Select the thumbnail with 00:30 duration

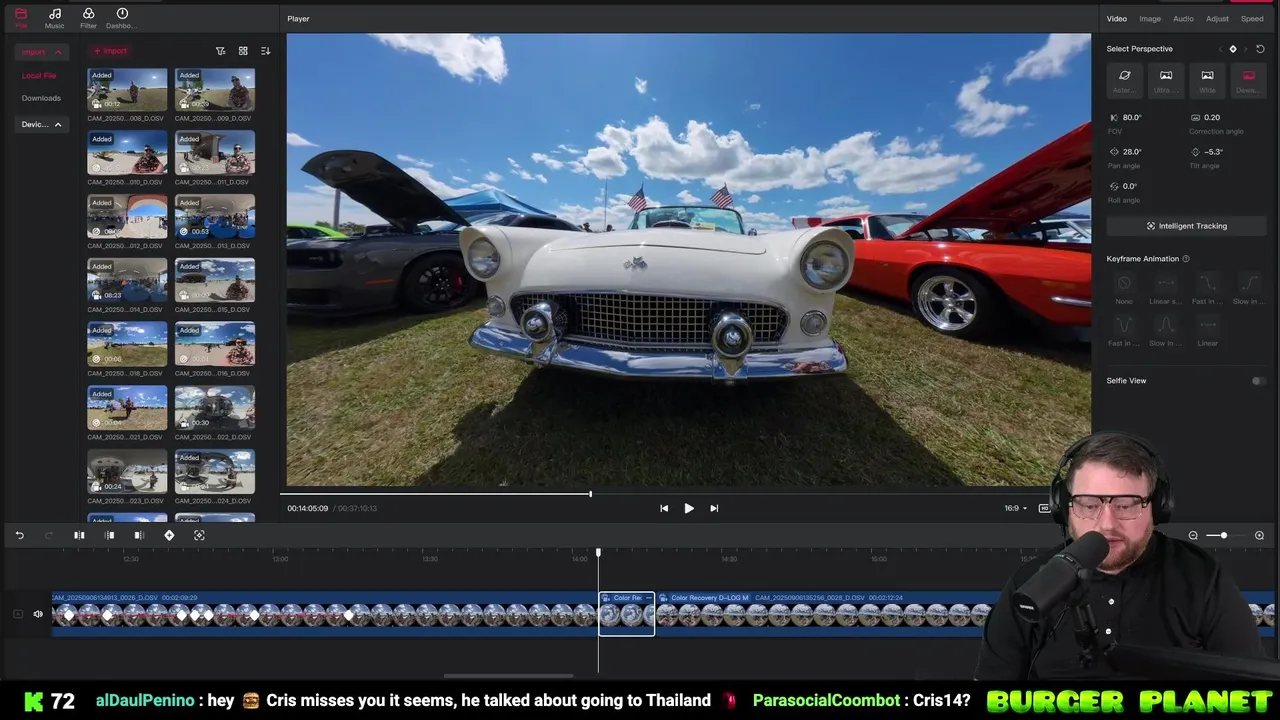[x=214, y=408]
